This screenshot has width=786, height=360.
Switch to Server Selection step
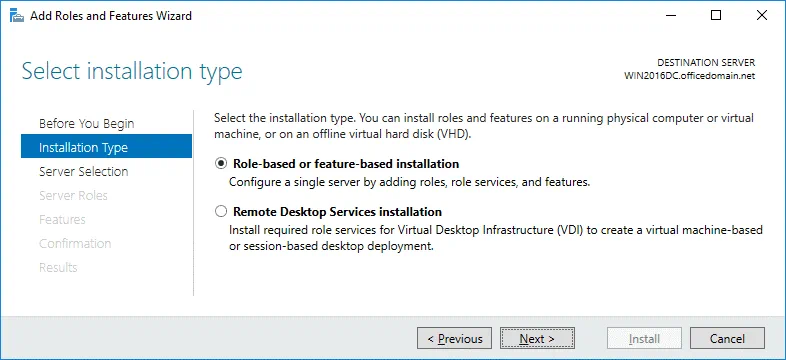click(x=84, y=171)
